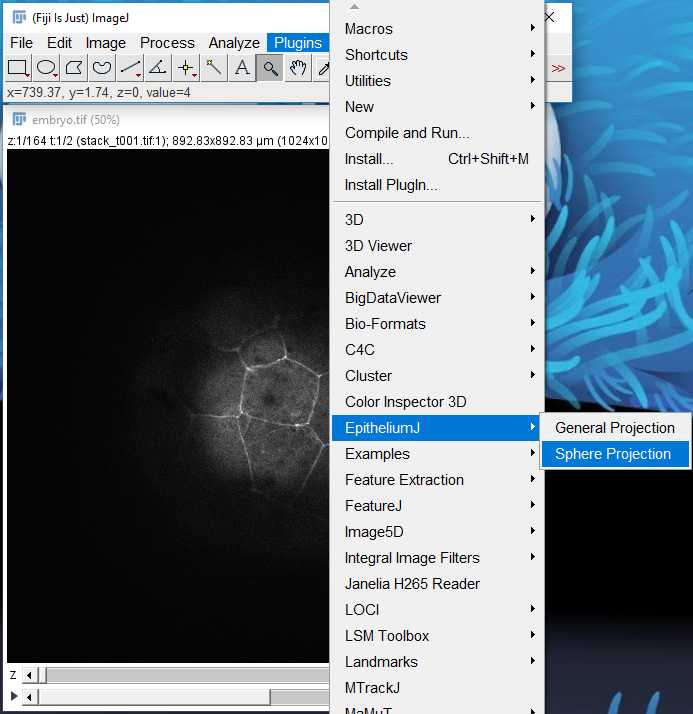Select the Multi-point tool
Screen dimensions: 693x714
click(185, 68)
